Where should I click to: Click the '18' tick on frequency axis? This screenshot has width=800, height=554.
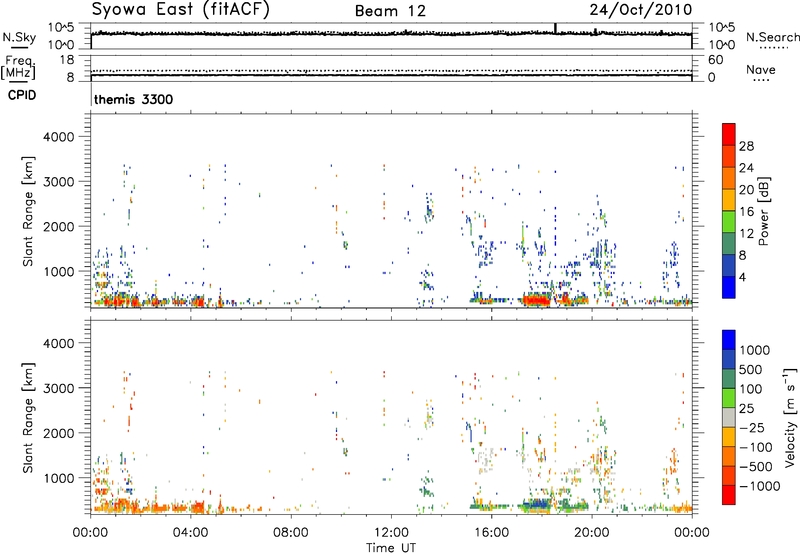point(67,60)
